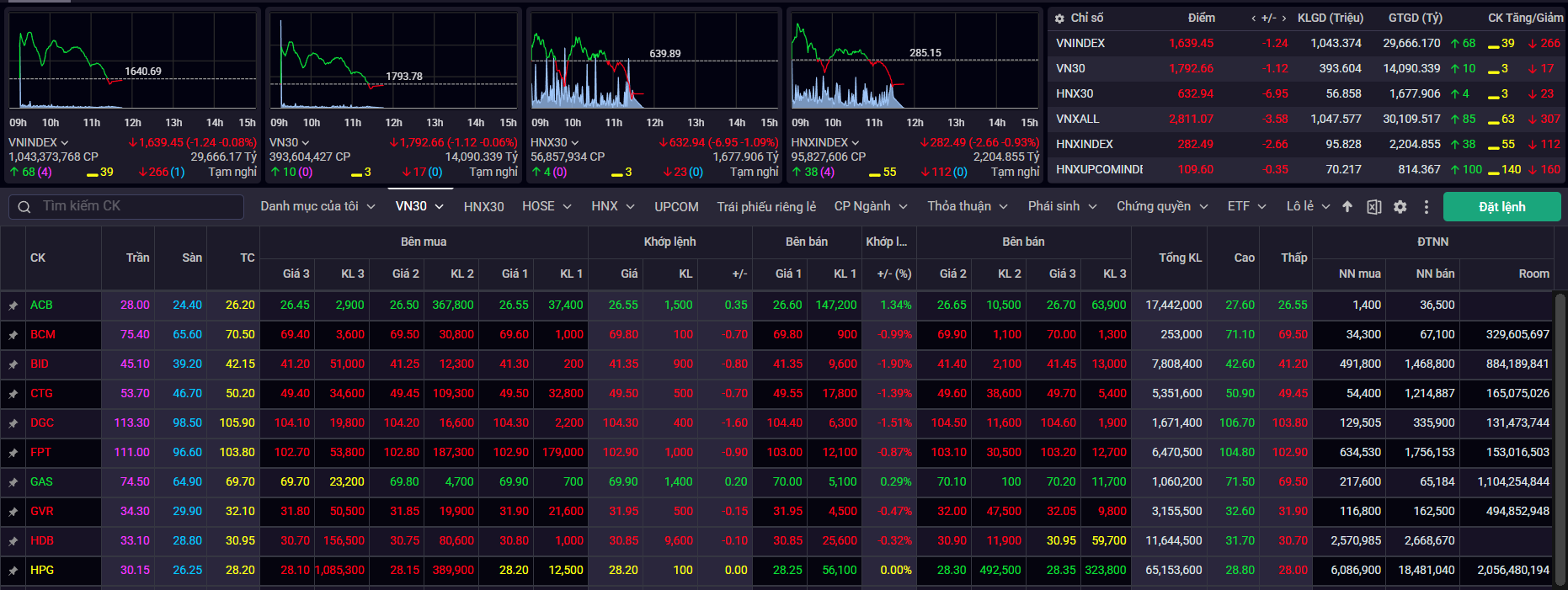This screenshot has height=590, width=1568.
Task: Open settings gear beside Chỉ số header
Action: click(1059, 19)
